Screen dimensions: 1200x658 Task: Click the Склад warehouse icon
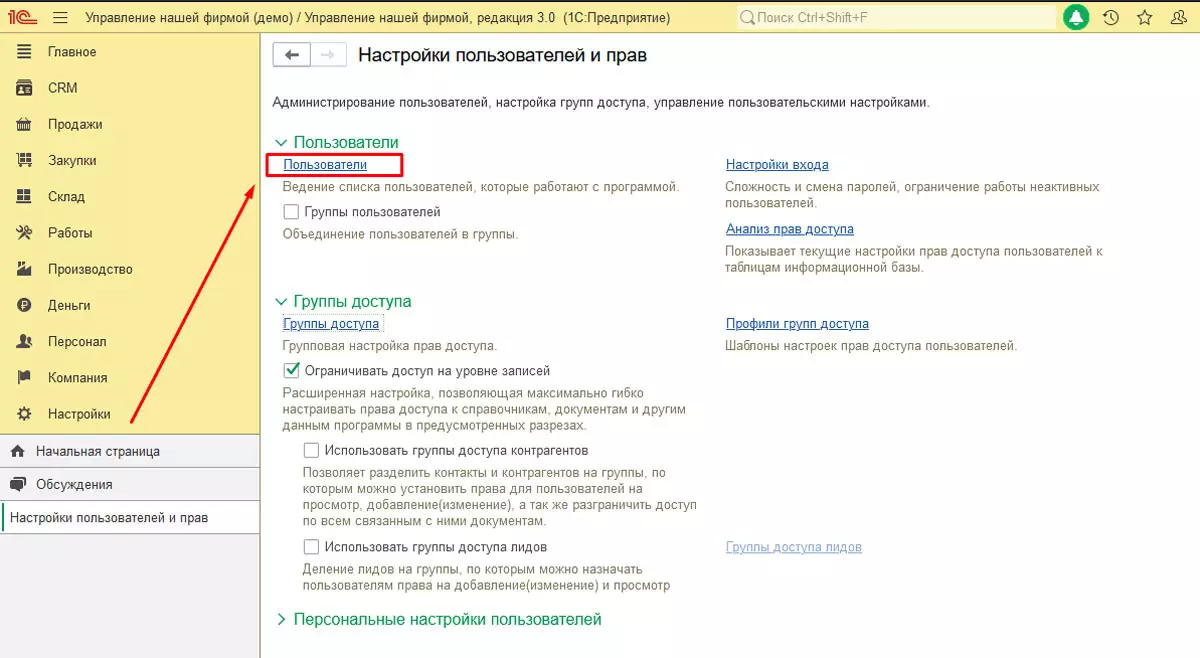[x=25, y=197]
